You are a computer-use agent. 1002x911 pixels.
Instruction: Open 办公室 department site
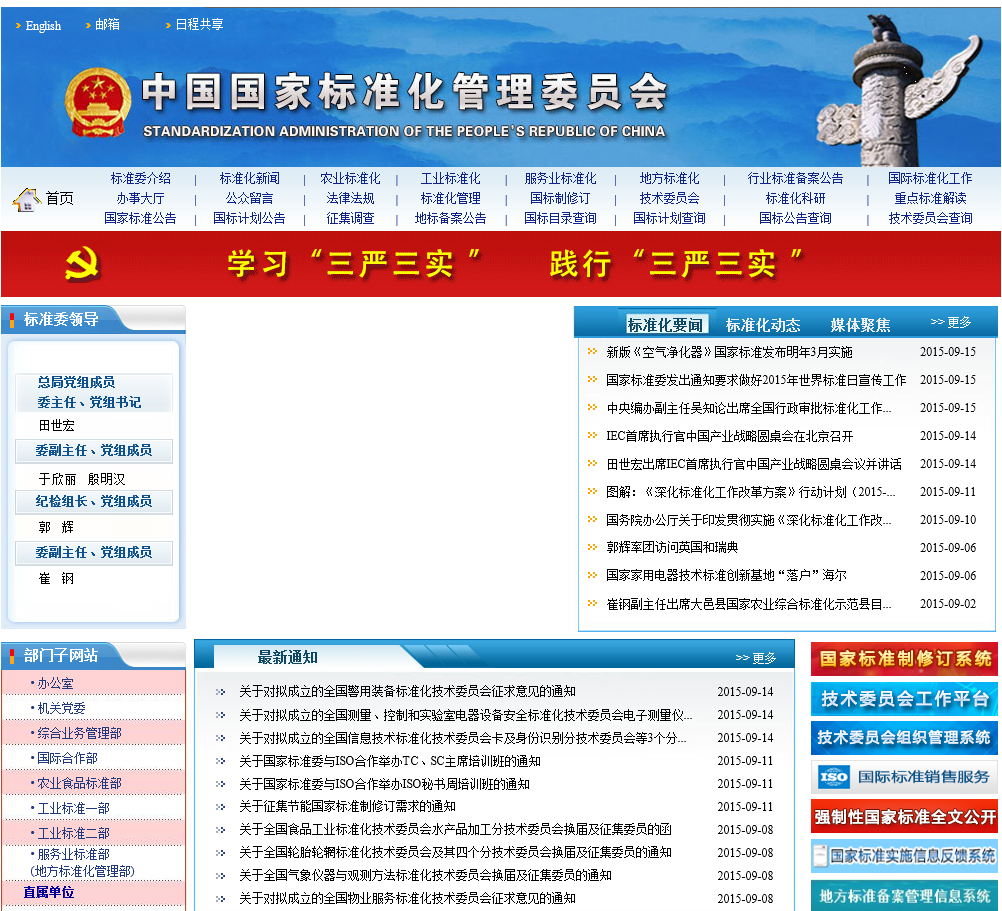pos(55,684)
